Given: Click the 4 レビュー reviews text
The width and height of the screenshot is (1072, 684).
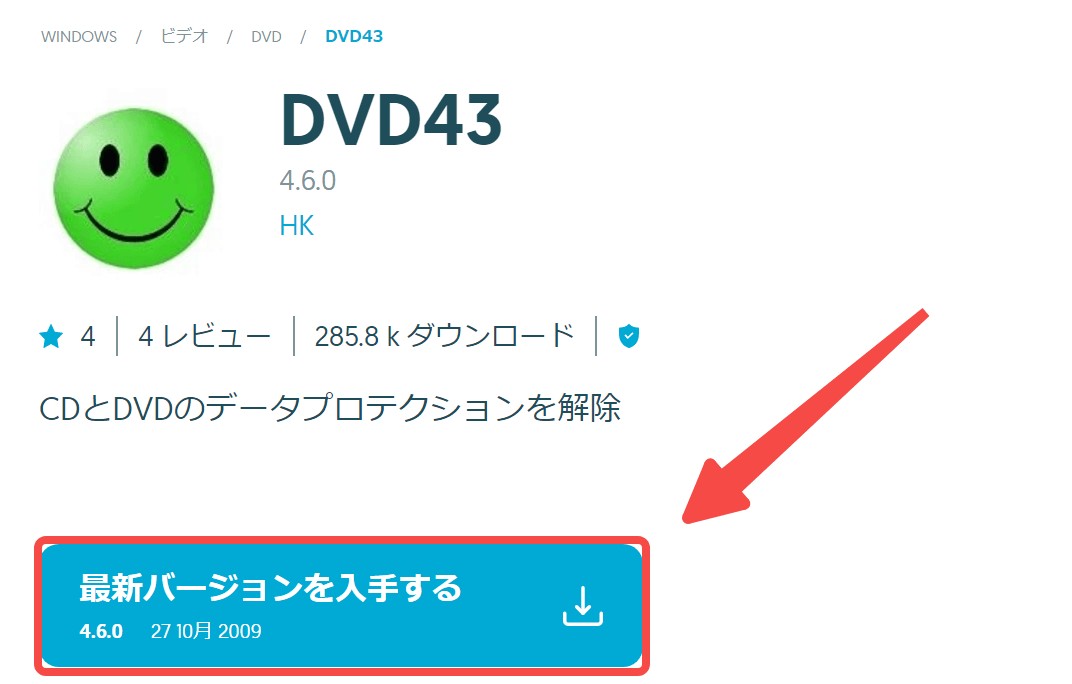Looking at the screenshot, I should [x=204, y=336].
